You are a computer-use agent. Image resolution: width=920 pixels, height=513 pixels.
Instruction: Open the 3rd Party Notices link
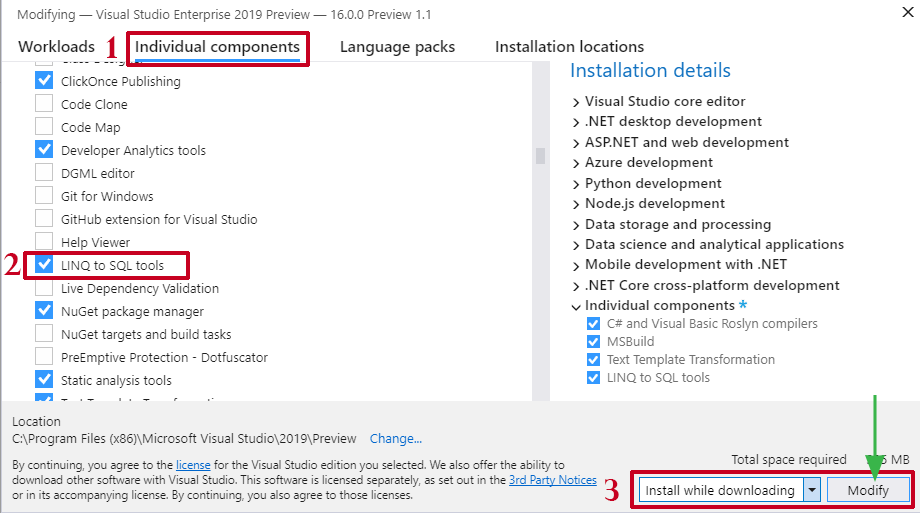pos(552,480)
